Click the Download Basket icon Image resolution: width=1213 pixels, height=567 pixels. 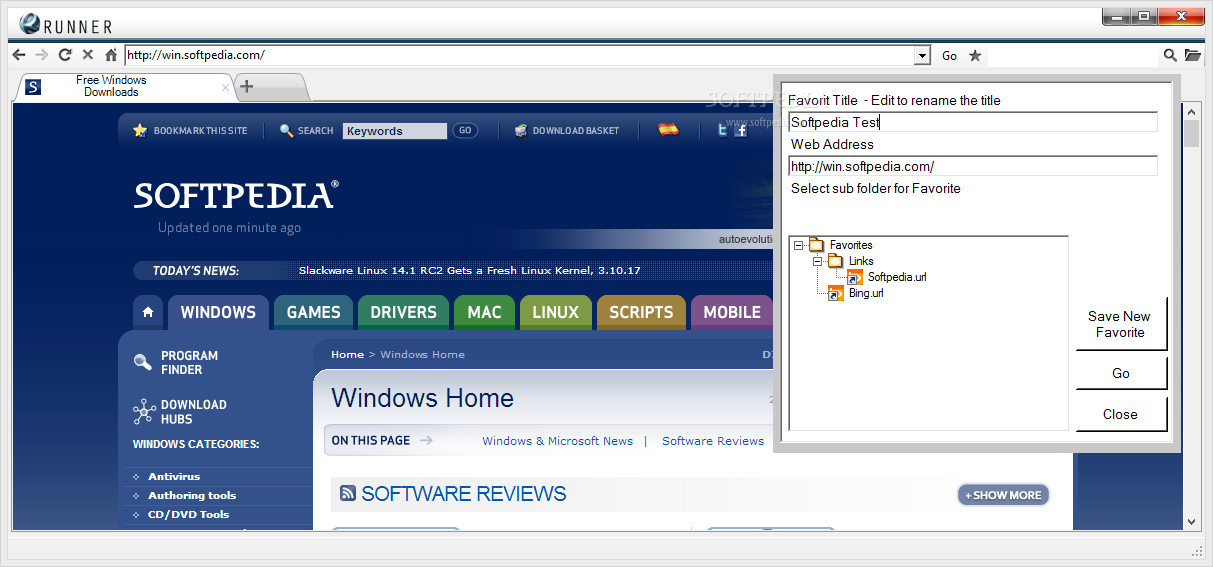pos(520,130)
